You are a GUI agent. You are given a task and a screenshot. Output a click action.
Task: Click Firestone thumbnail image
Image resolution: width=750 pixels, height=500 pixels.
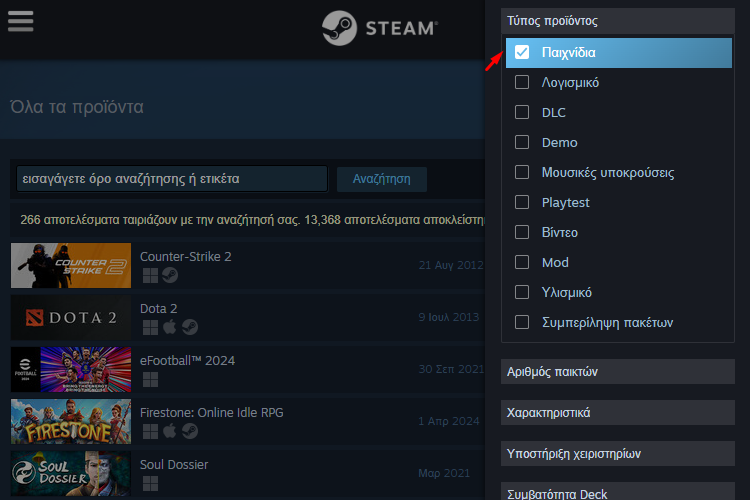pos(71,422)
